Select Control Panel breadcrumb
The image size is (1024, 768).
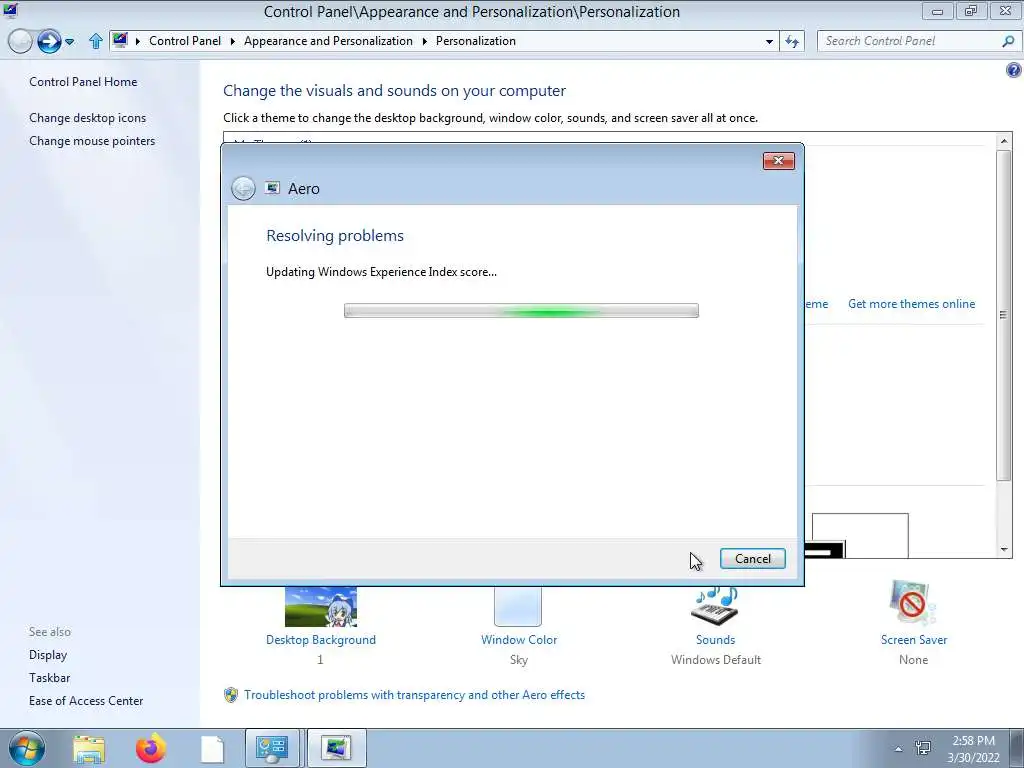185,41
